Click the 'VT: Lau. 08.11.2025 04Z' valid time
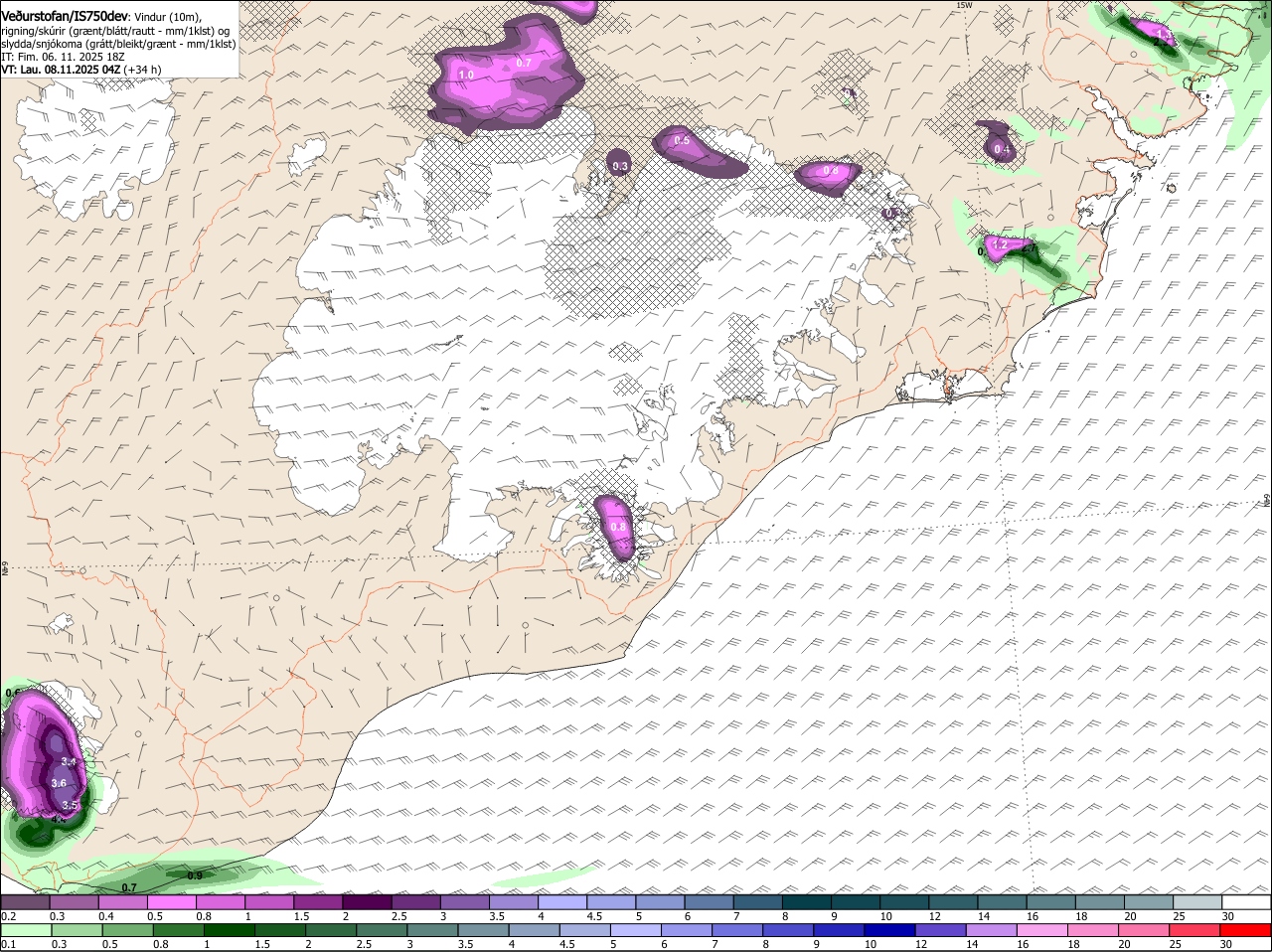 [61, 70]
